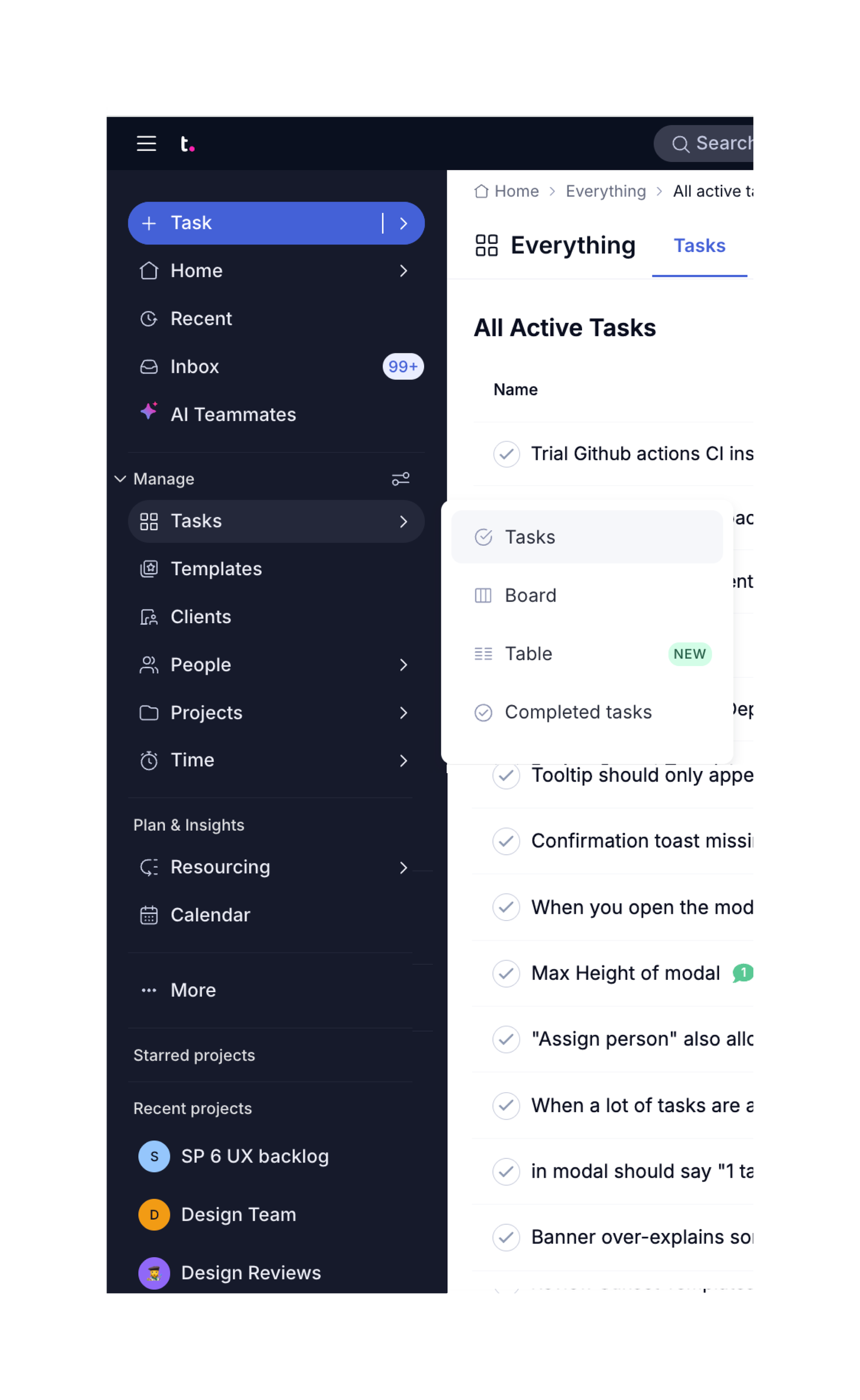The height and width of the screenshot is (1400, 860).
Task: Switch to the Tasks tab
Action: [x=700, y=246]
